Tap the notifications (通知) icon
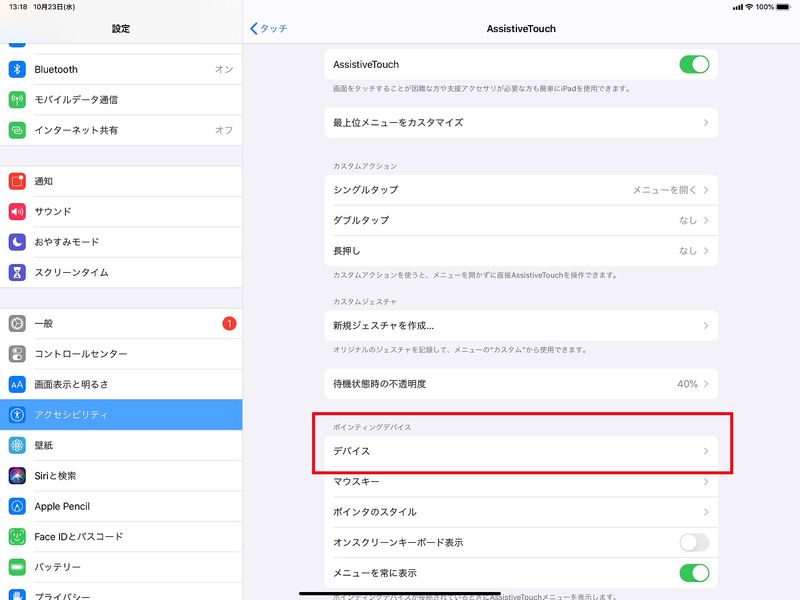The height and width of the screenshot is (600, 800). 17,181
